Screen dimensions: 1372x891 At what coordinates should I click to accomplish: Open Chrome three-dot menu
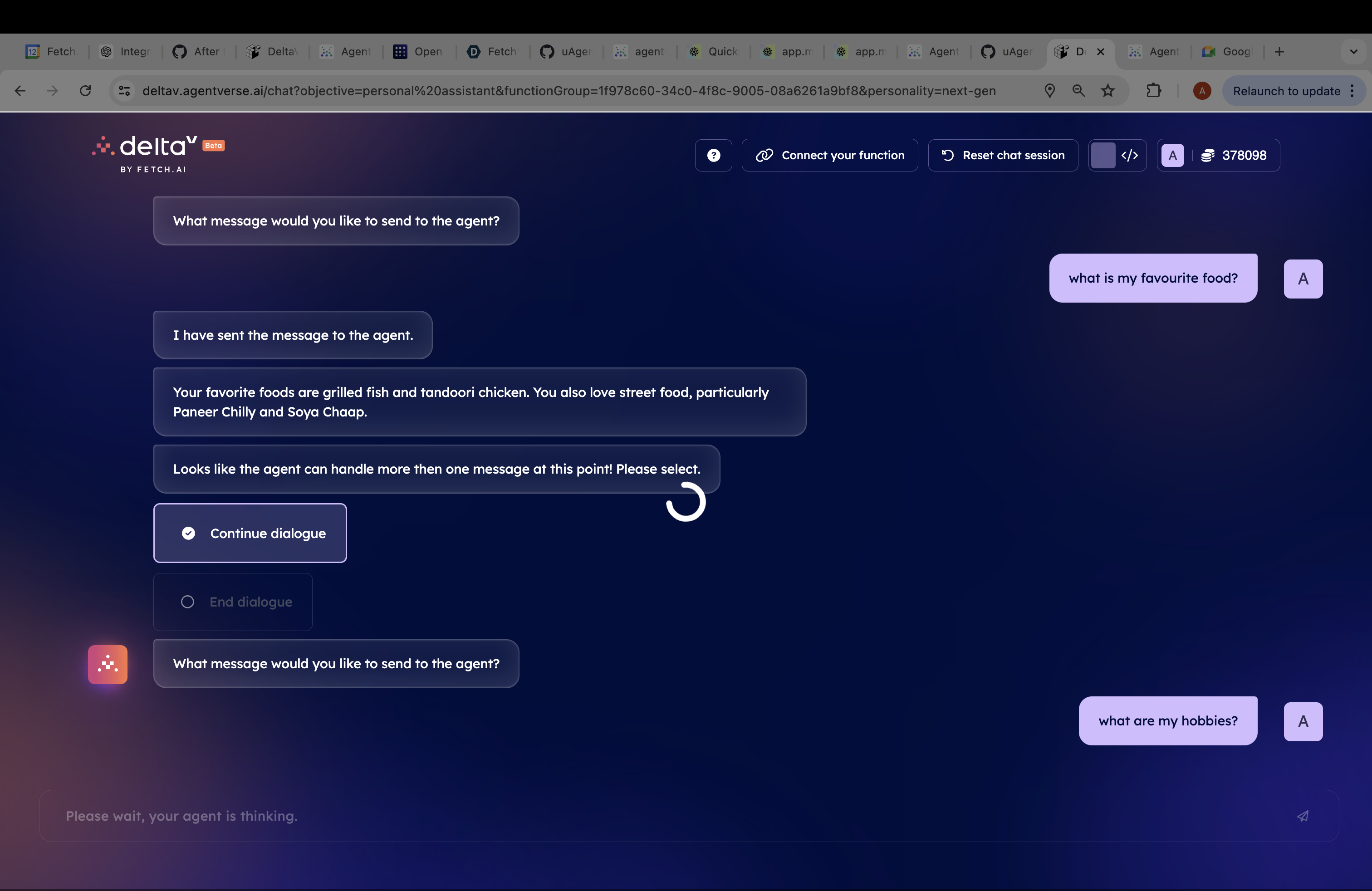pyautogui.click(x=1352, y=90)
